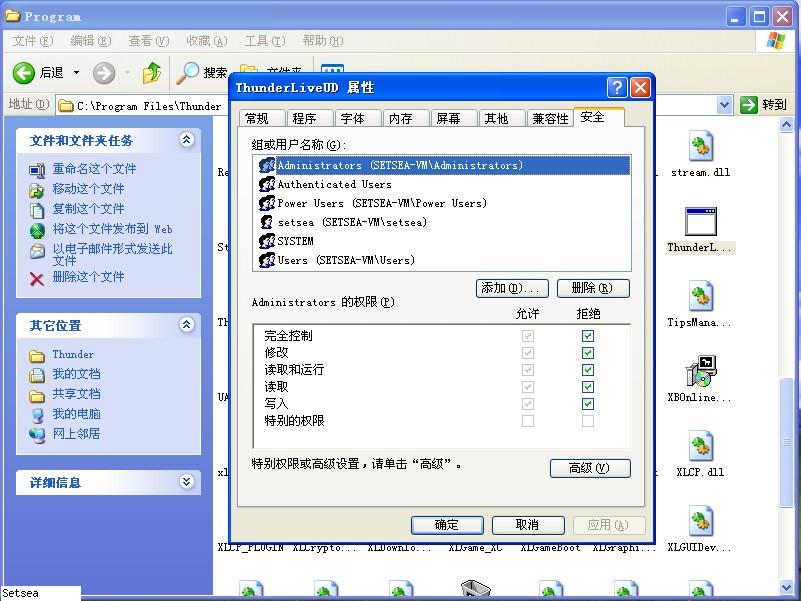
Task: Click the green Go (转到) arrow
Action: [x=749, y=105]
